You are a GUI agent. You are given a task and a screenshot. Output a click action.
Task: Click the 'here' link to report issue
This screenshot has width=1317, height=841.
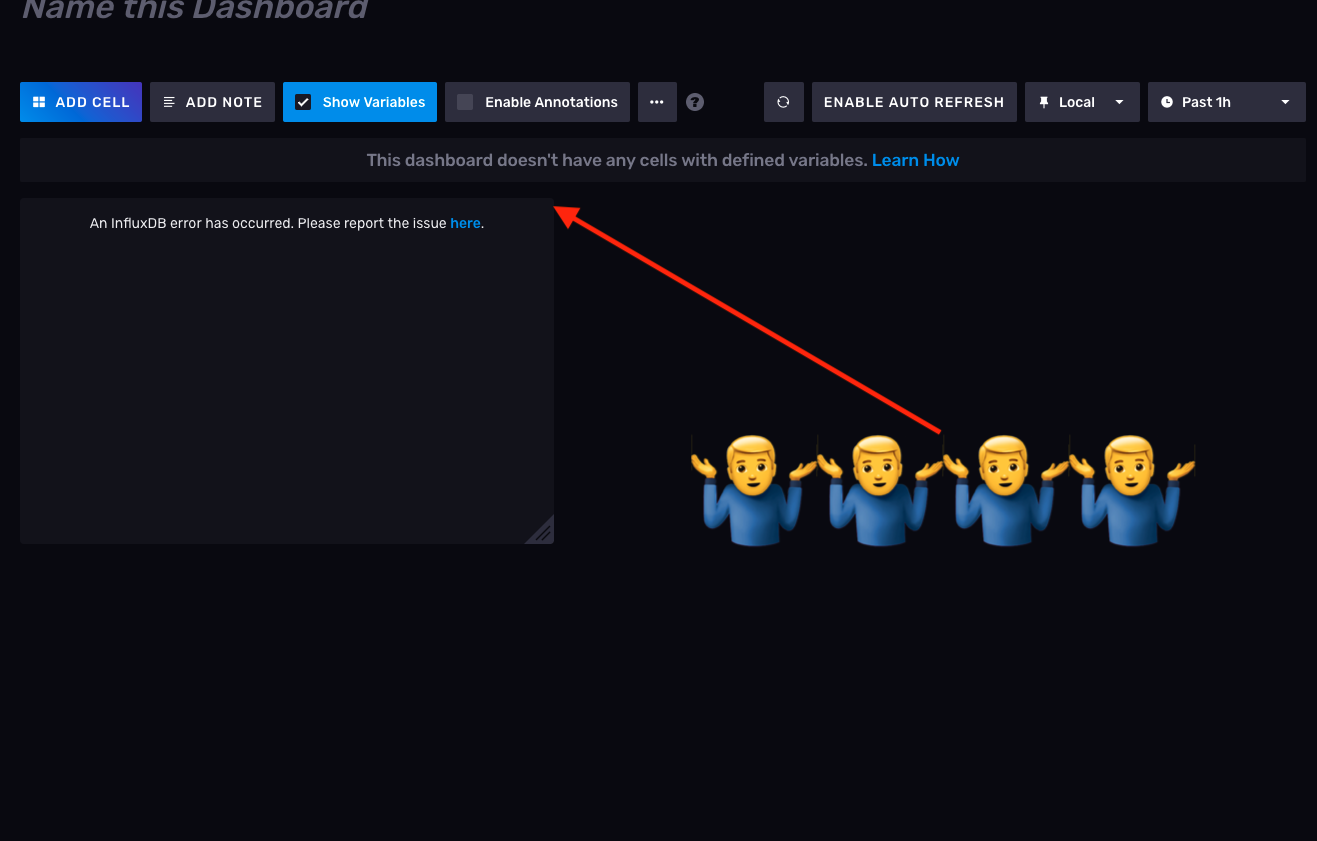[x=465, y=223]
